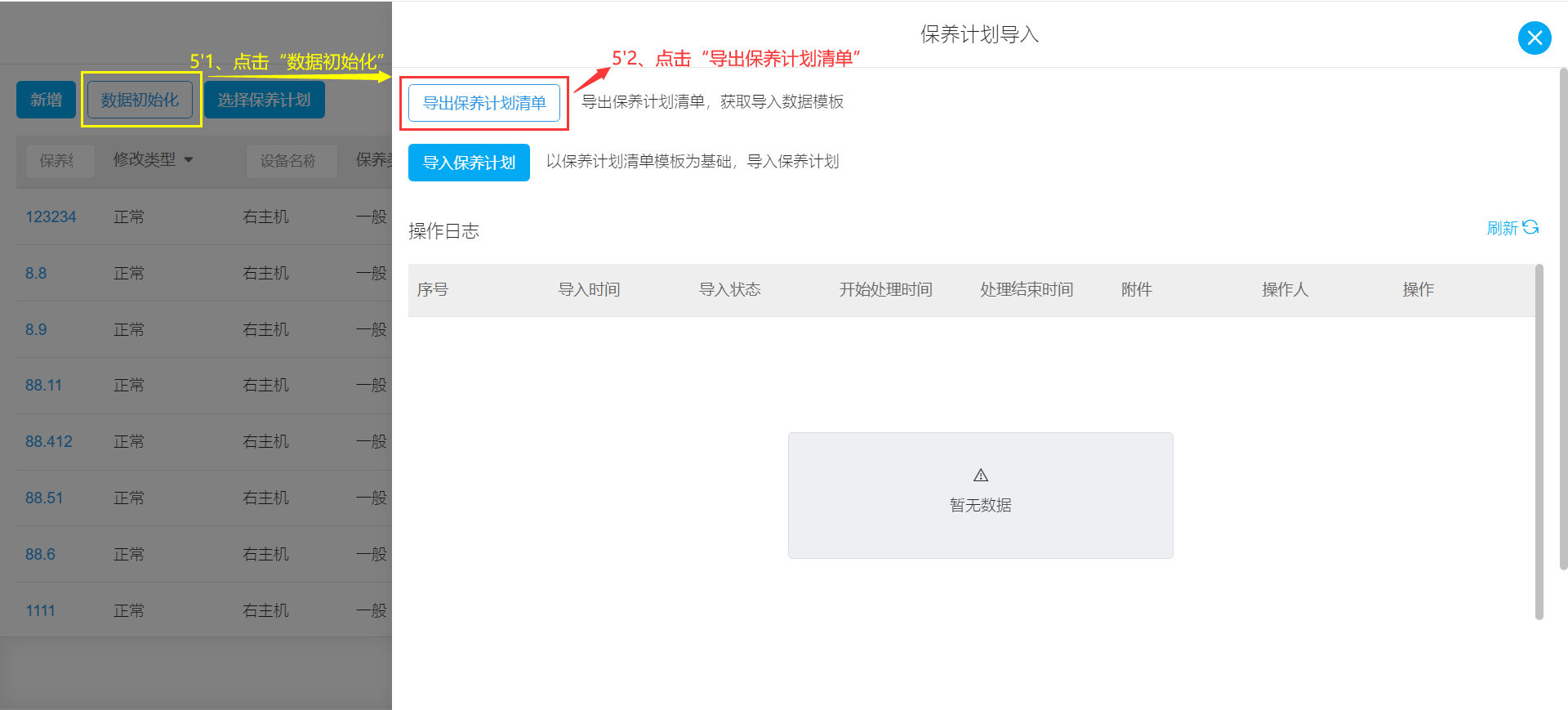Click the 设备名称 filter input field
Screen dimensions: 1568x710
[x=292, y=161]
